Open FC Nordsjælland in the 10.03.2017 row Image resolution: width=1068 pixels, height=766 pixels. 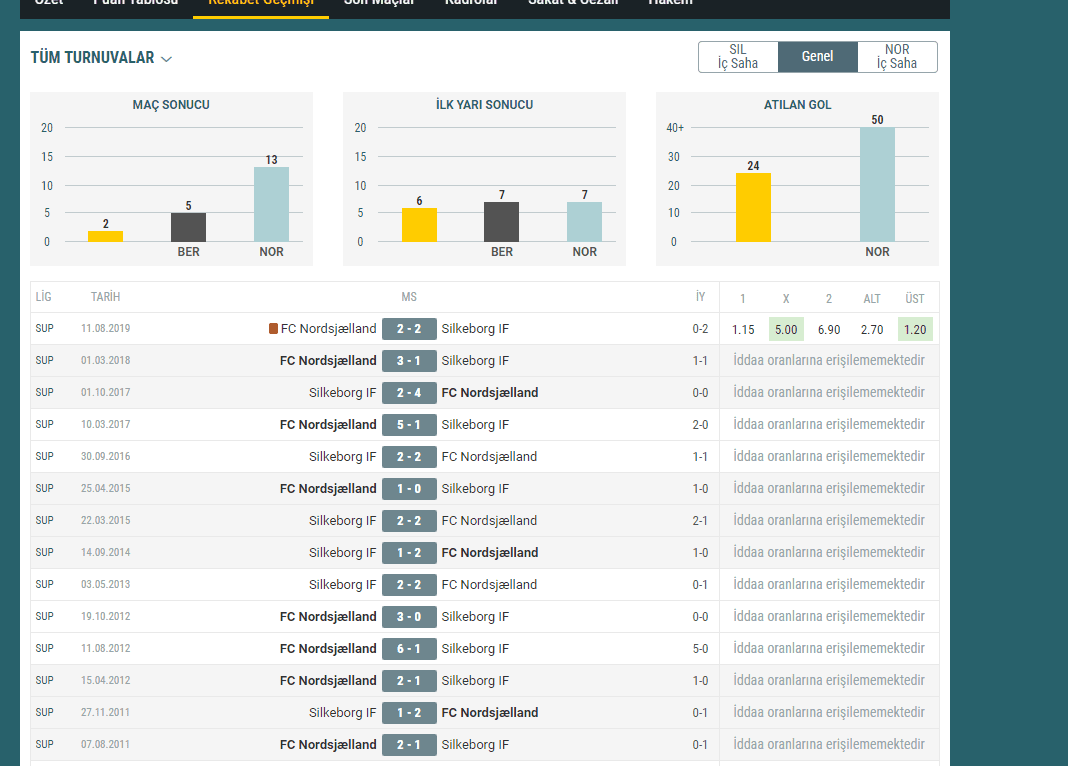pyautogui.click(x=328, y=425)
